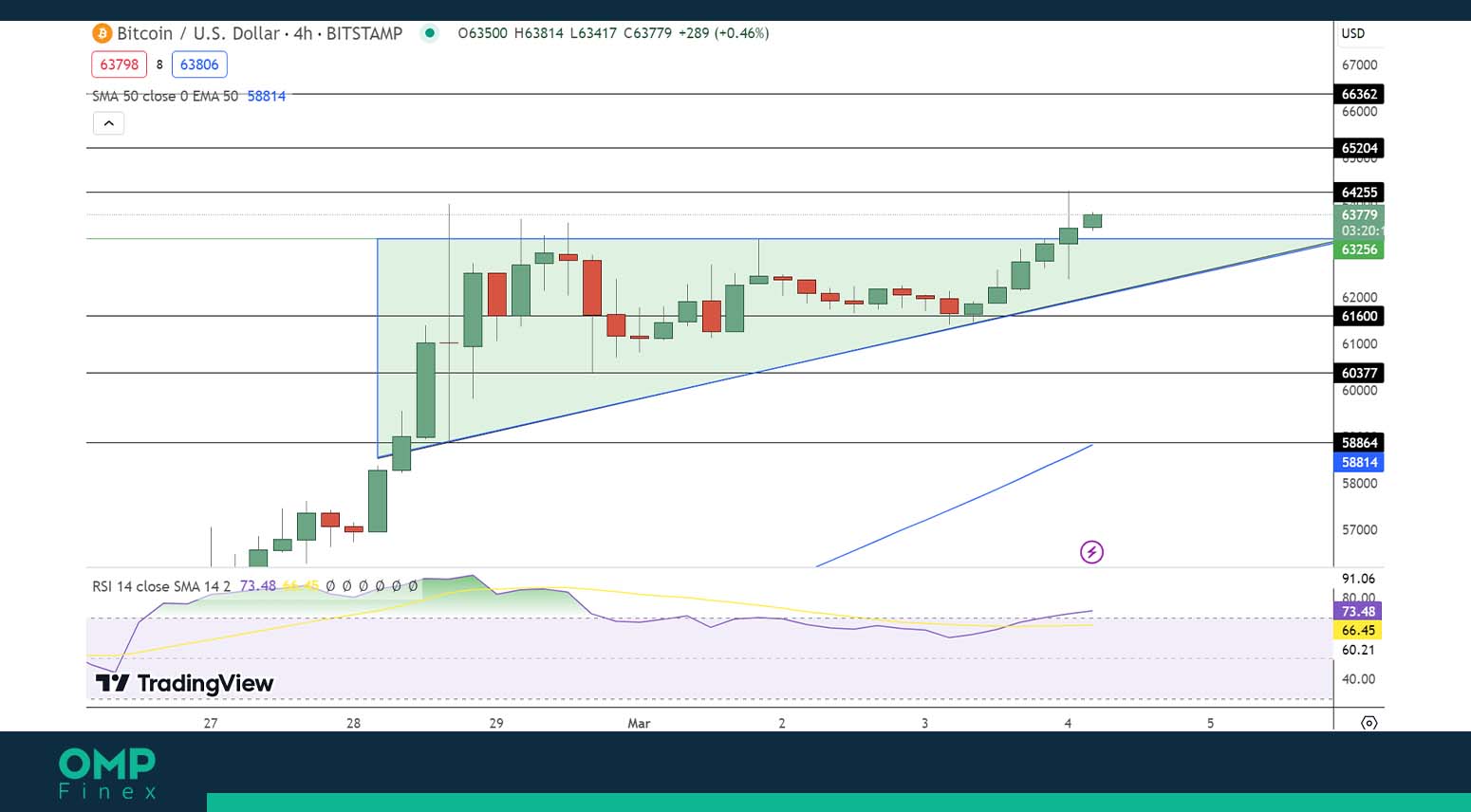Click the 63798 sell price button
The width and height of the screenshot is (1471, 812).
pos(120,65)
